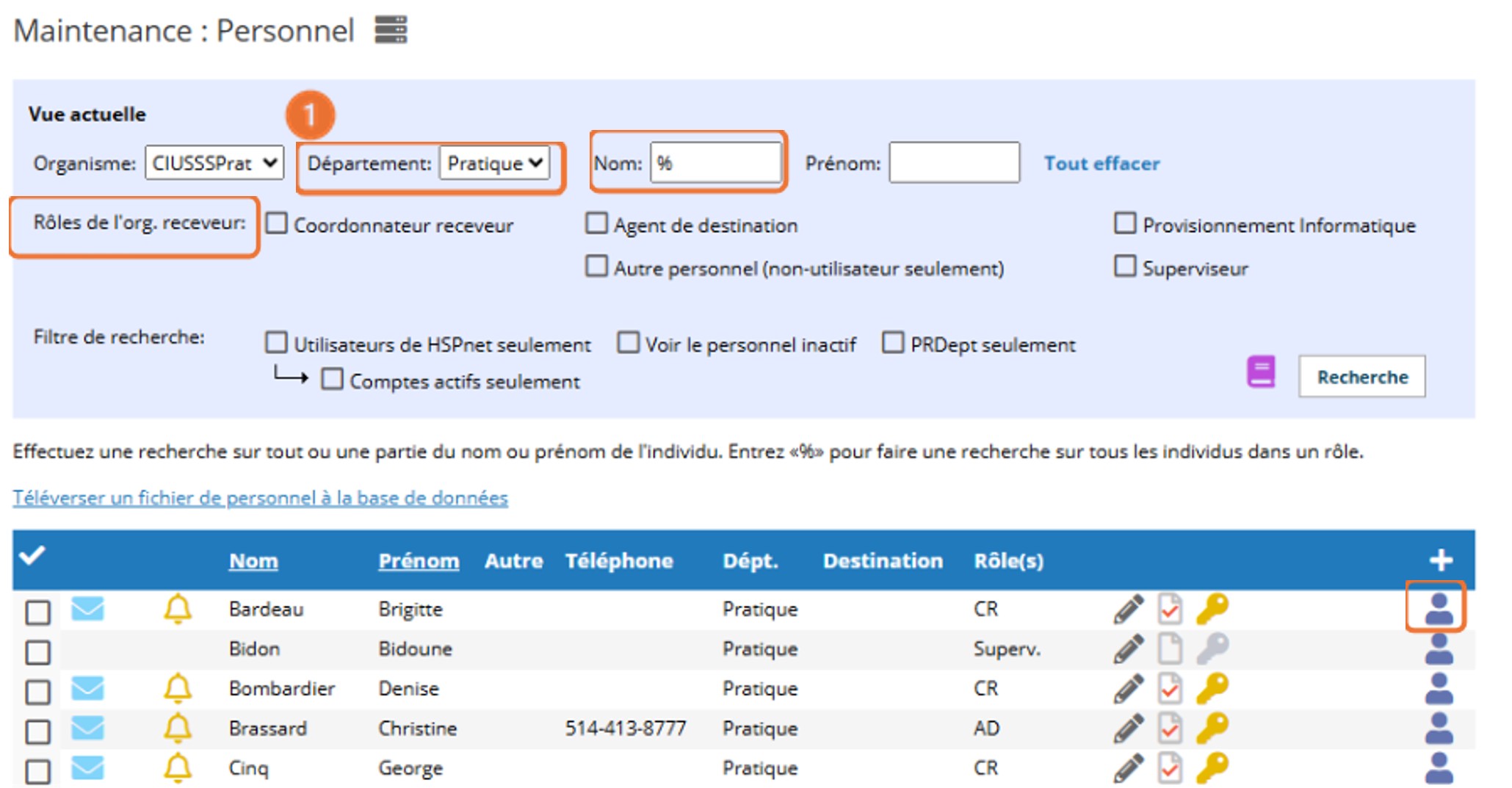Enable Coordonnateur receveur checkbox
Viewport: 1512px width, 788px height.
coord(277,223)
